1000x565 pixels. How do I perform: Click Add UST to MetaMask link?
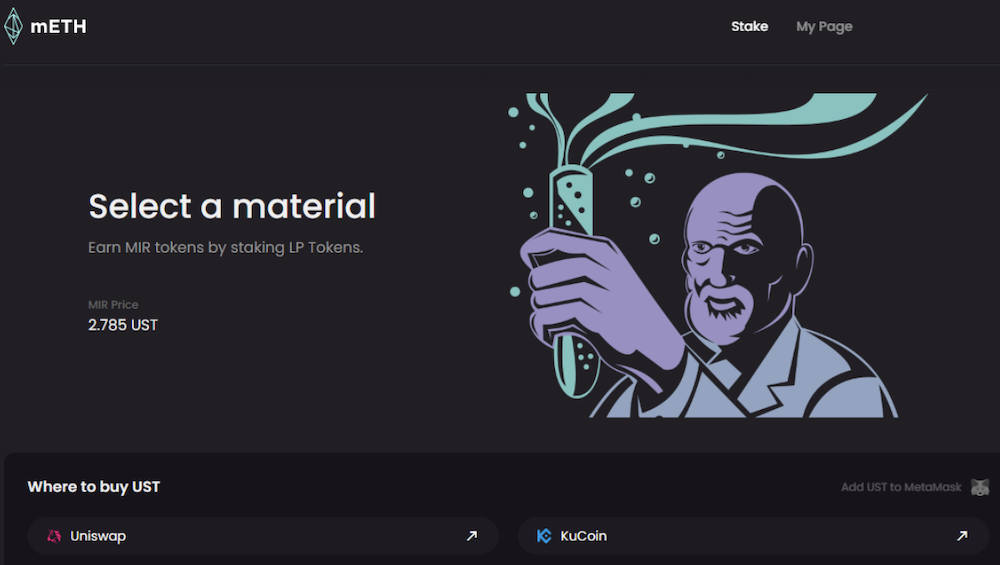coord(901,487)
